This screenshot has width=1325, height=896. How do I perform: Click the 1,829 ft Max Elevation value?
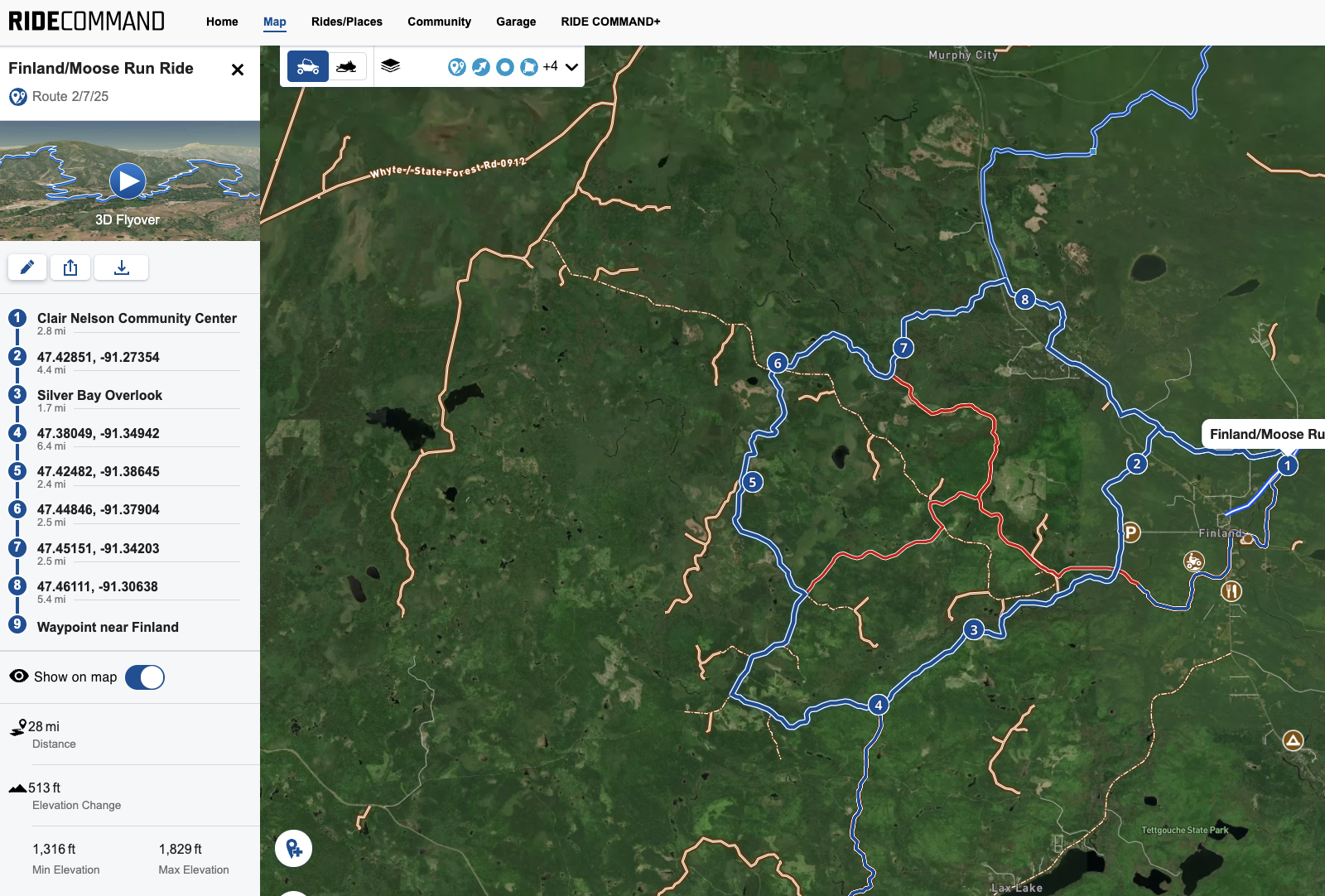(181, 849)
